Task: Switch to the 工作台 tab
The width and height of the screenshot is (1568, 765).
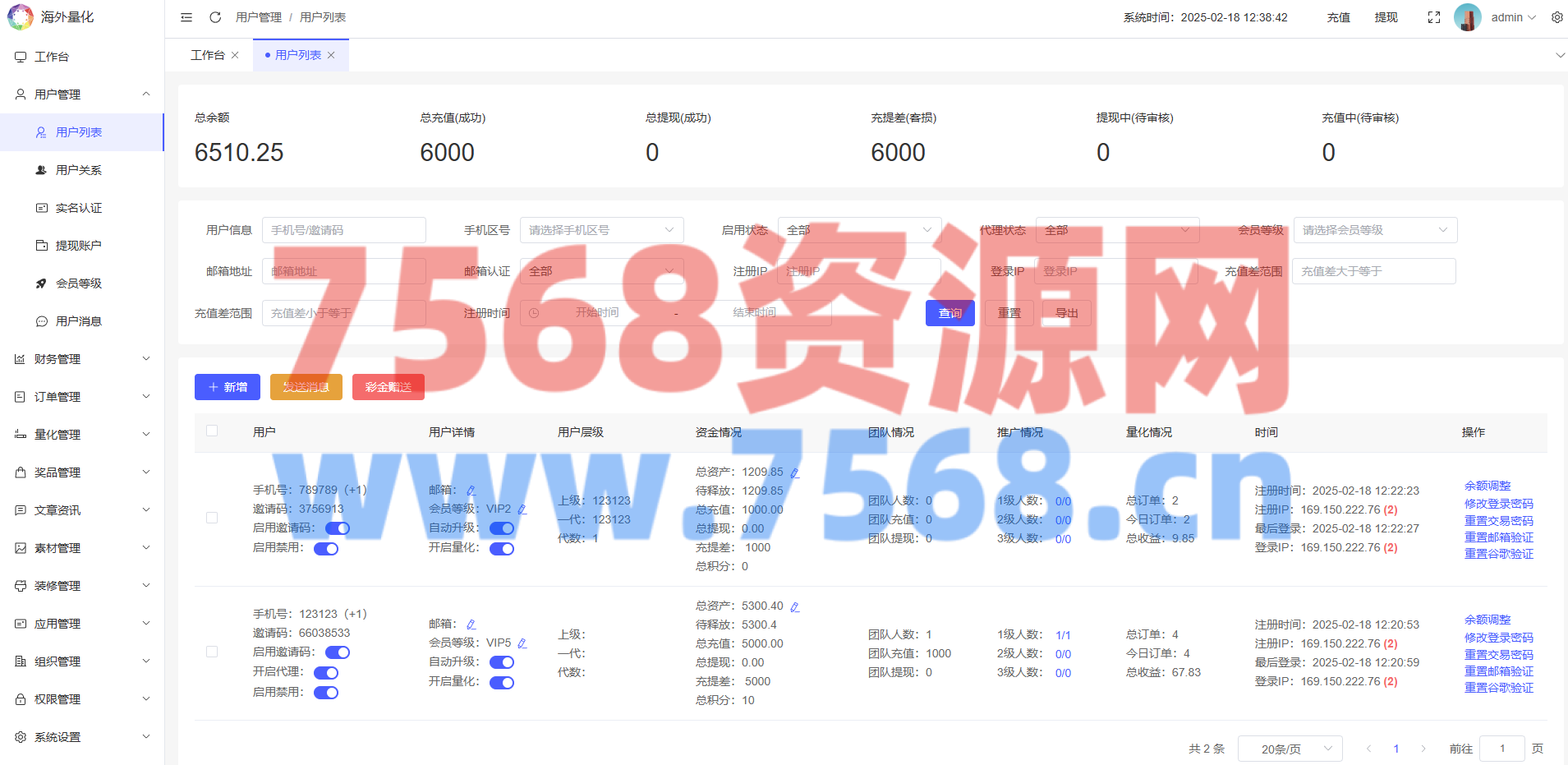Action: [x=207, y=55]
